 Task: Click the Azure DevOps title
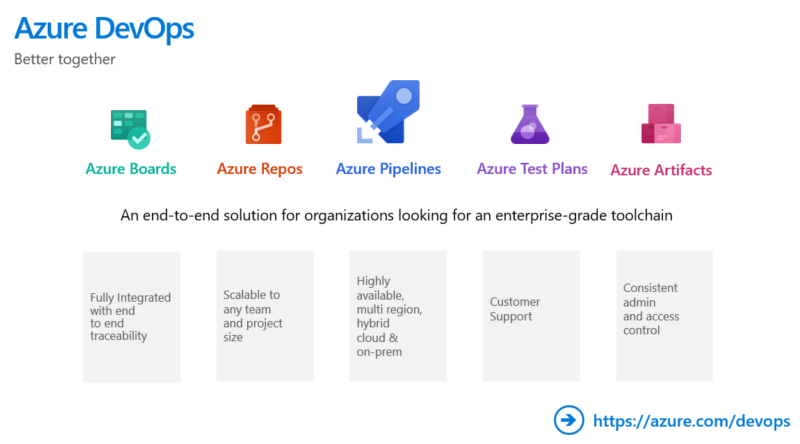point(104,28)
